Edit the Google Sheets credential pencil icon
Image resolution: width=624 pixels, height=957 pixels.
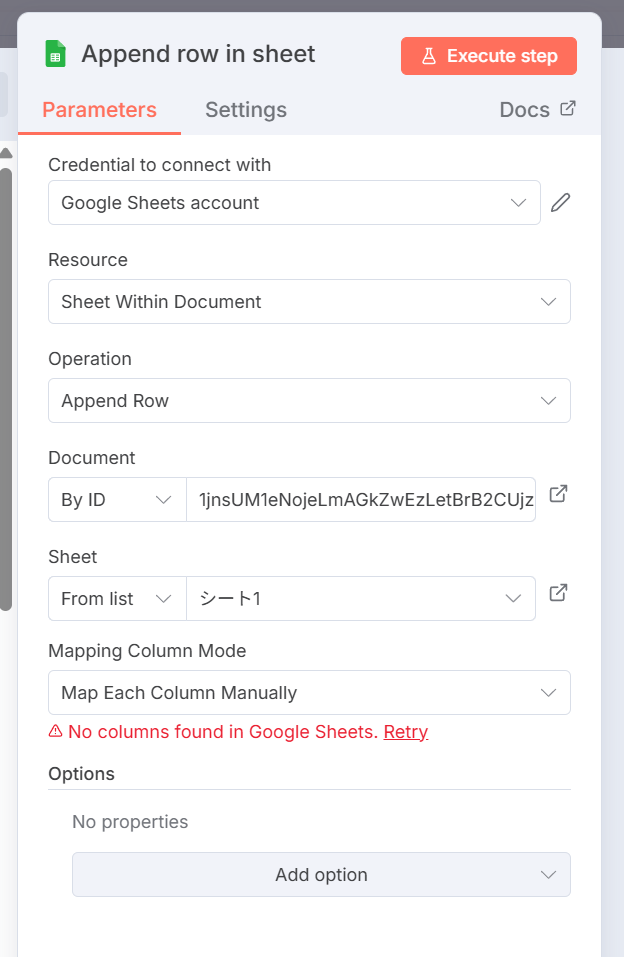(560, 203)
